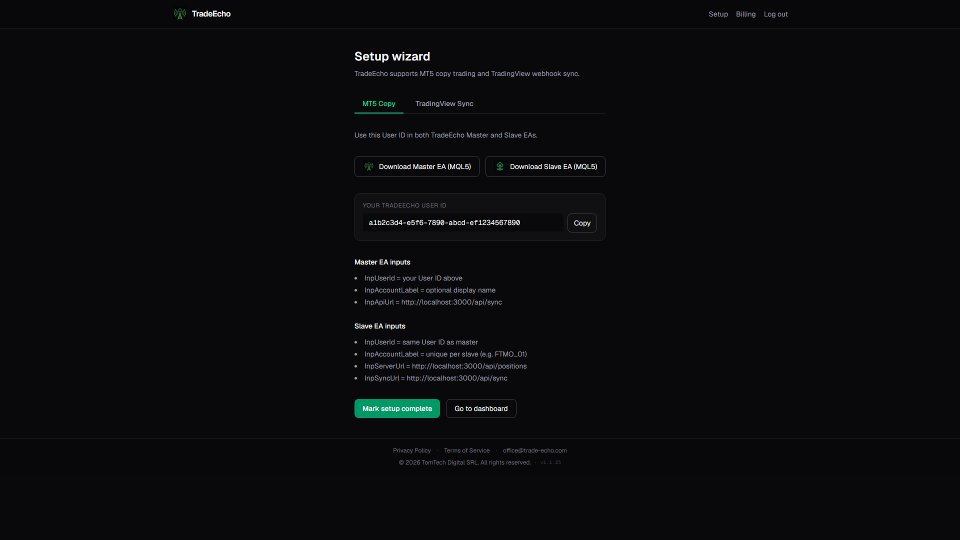Go to dashboard
The width and height of the screenshot is (960, 540).
[481, 408]
